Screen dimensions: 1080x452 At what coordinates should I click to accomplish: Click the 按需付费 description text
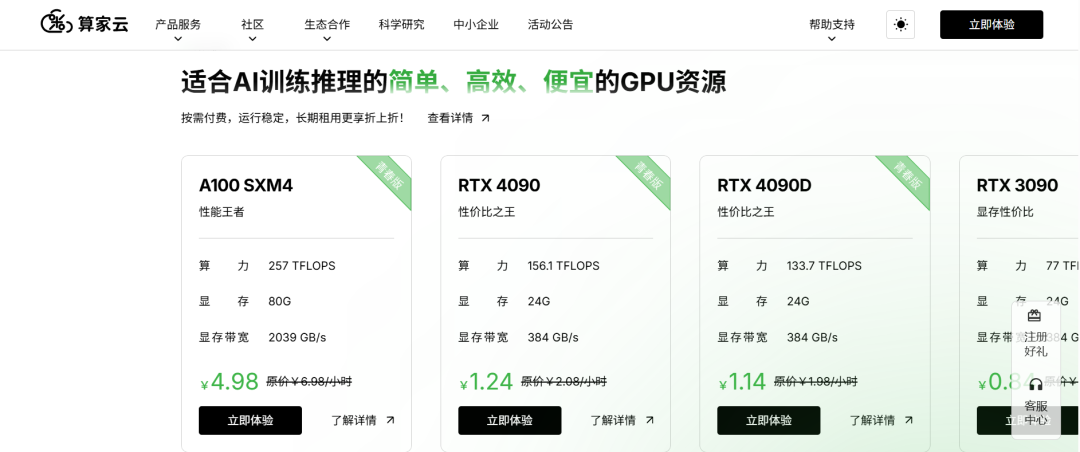[x=292, y=118]
